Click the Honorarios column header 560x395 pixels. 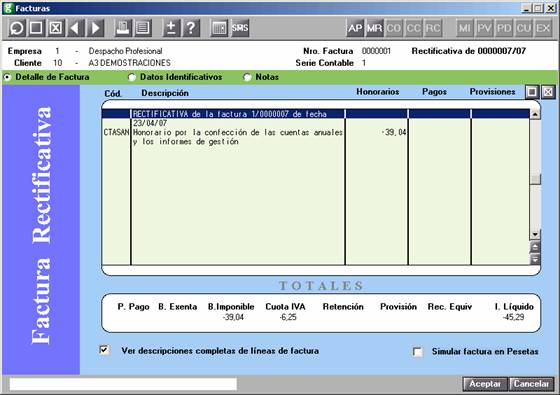(378, 92)
